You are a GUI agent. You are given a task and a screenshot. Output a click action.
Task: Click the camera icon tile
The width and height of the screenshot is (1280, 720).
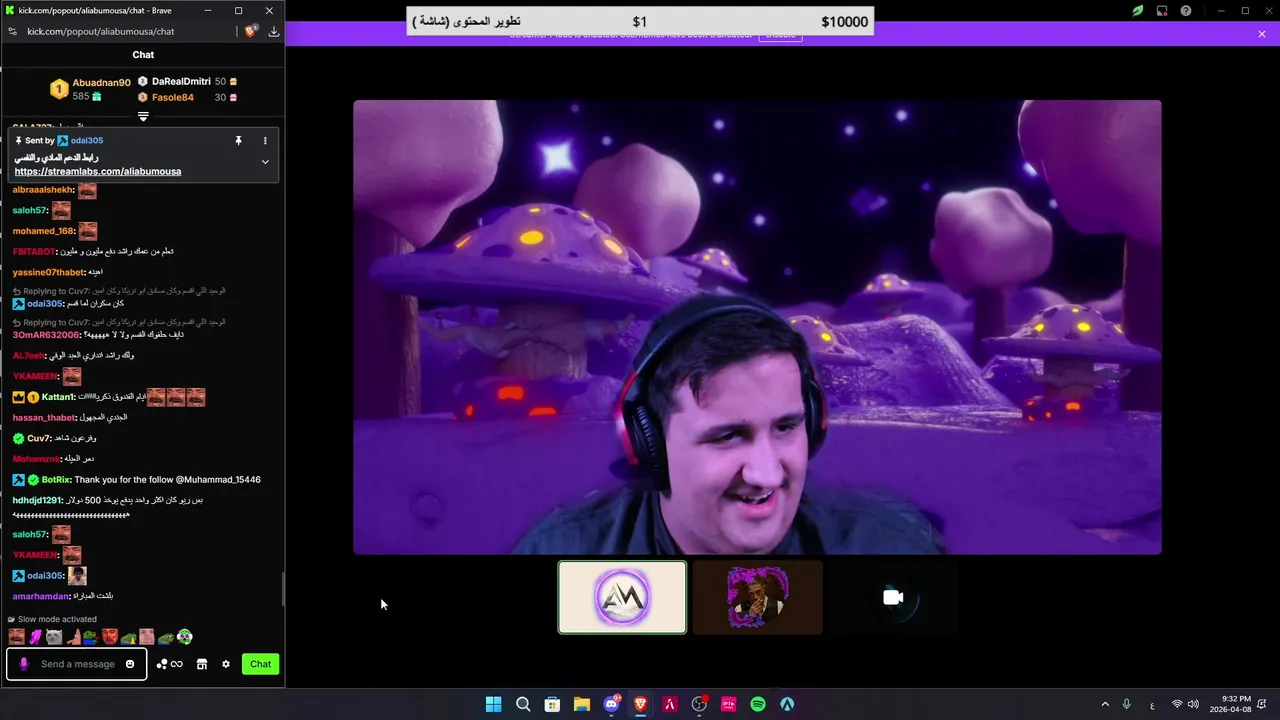893,597
